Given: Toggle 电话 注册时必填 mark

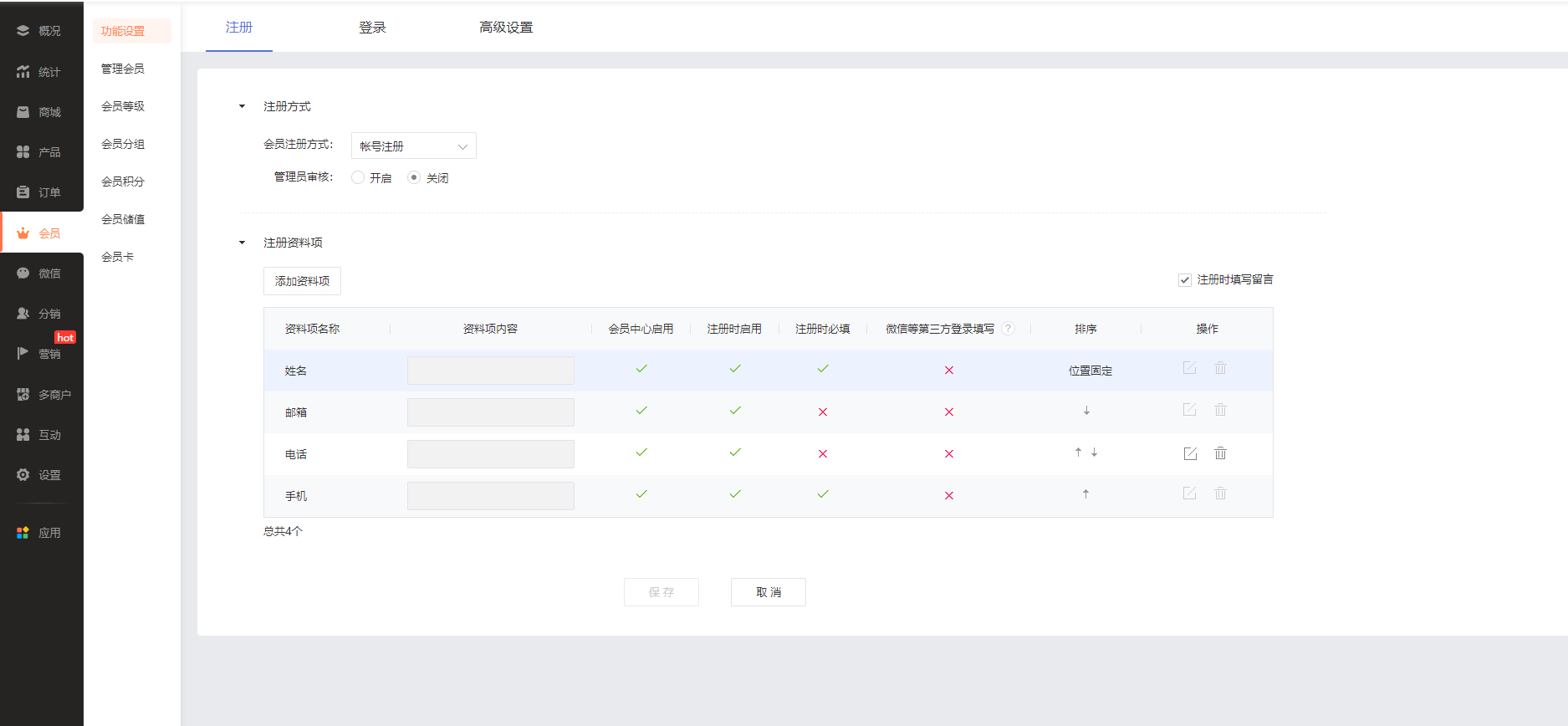Looking at the screenshot, I should tap(823, 453).
